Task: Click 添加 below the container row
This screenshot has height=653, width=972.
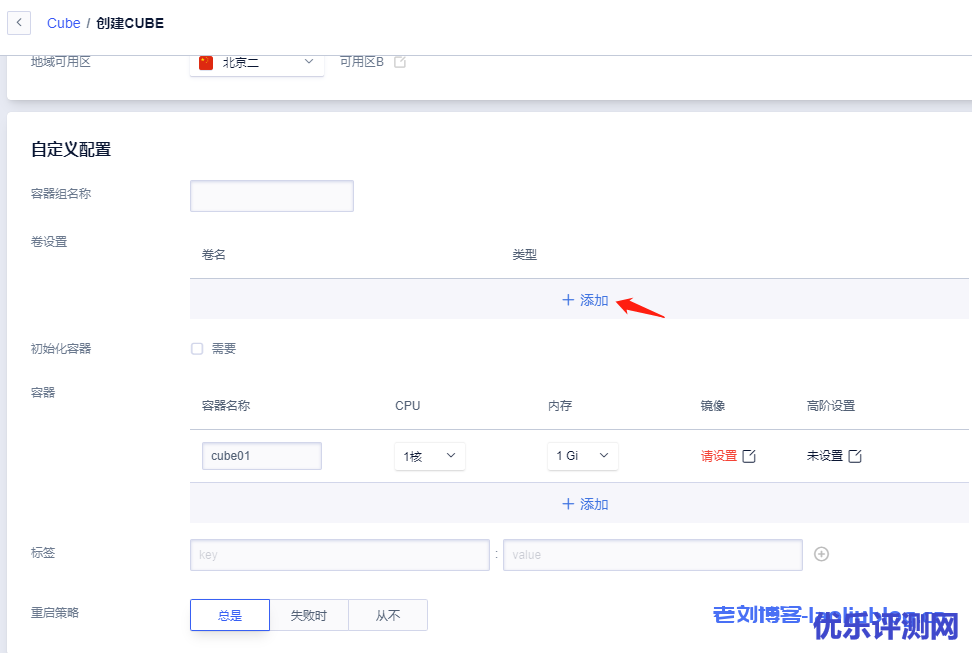Action: point(585,504)
